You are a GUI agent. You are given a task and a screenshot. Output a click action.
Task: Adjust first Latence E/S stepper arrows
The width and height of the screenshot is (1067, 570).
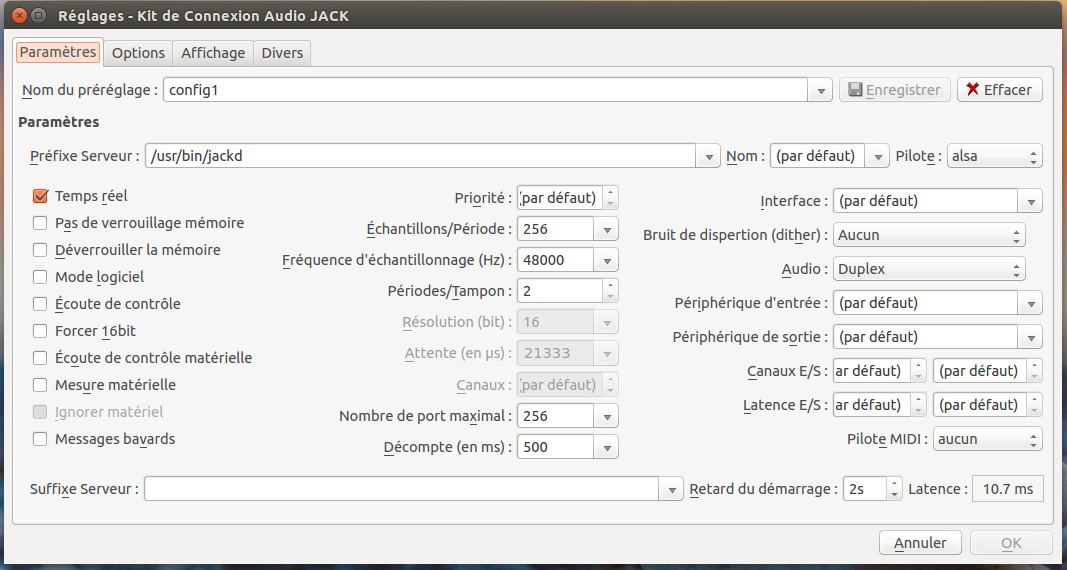pyautogui.click(x=919, y=405)
